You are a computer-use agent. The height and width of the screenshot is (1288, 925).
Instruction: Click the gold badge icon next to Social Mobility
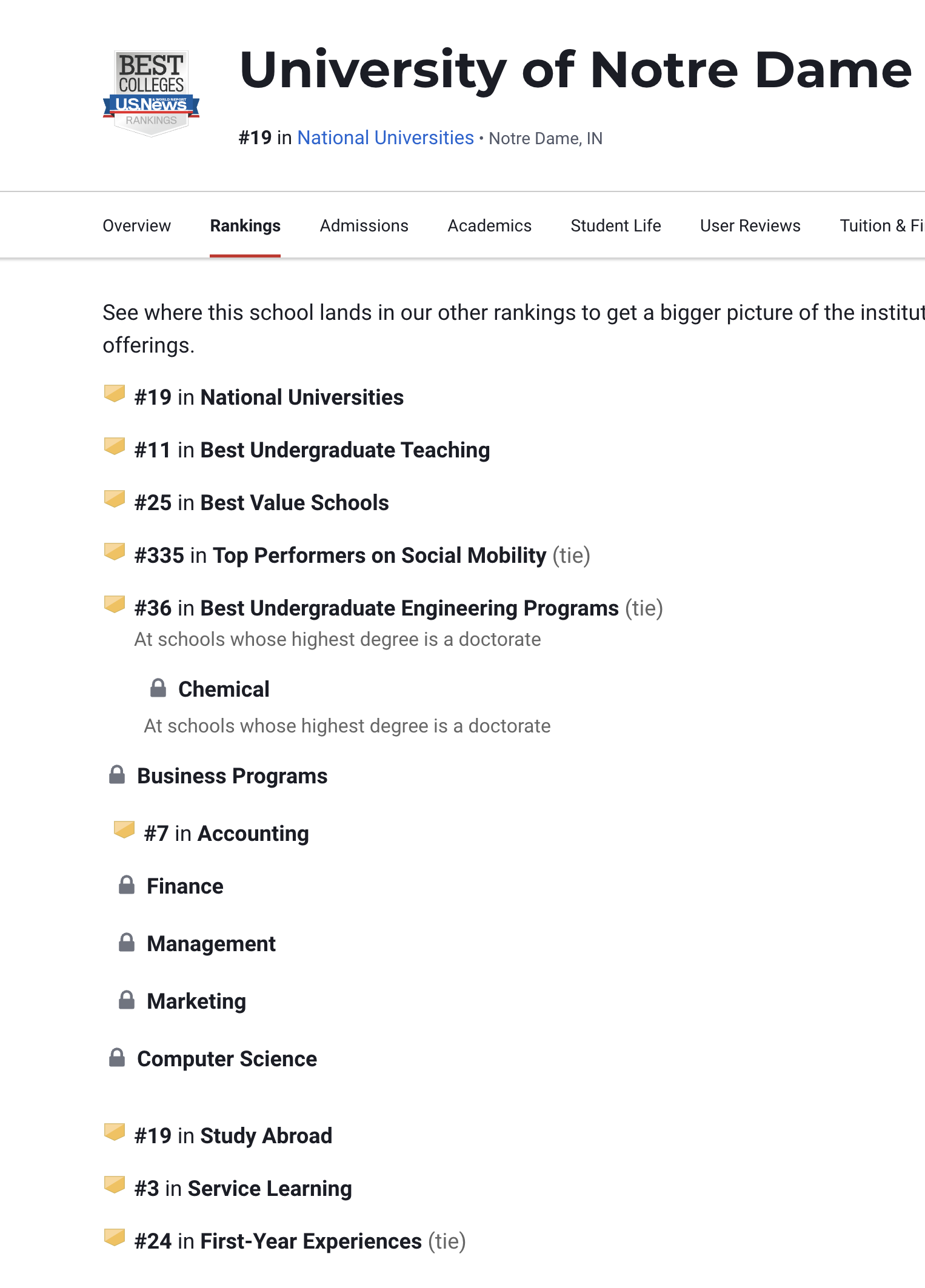[115, 552]
